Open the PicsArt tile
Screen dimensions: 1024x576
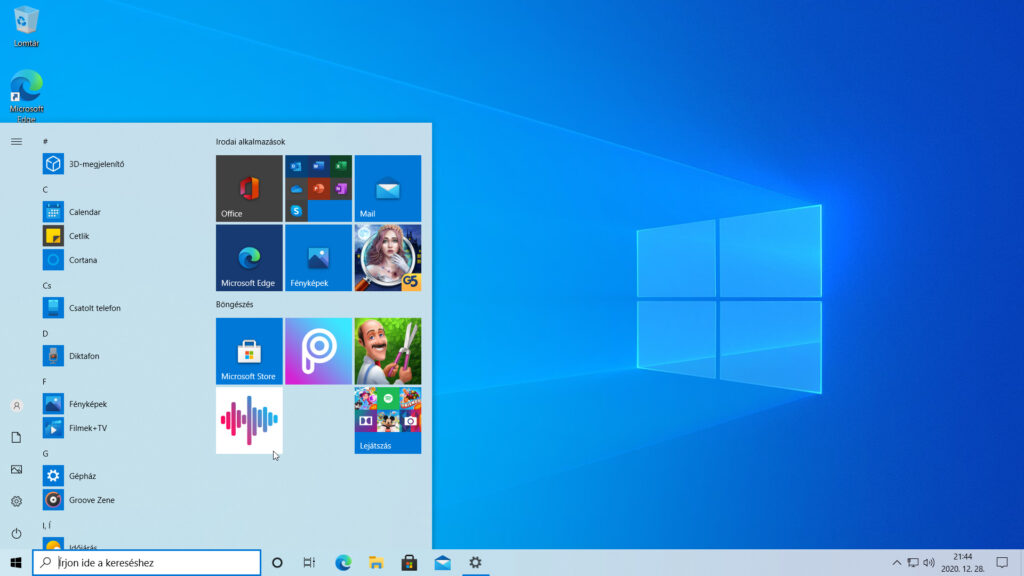[318, 351]
